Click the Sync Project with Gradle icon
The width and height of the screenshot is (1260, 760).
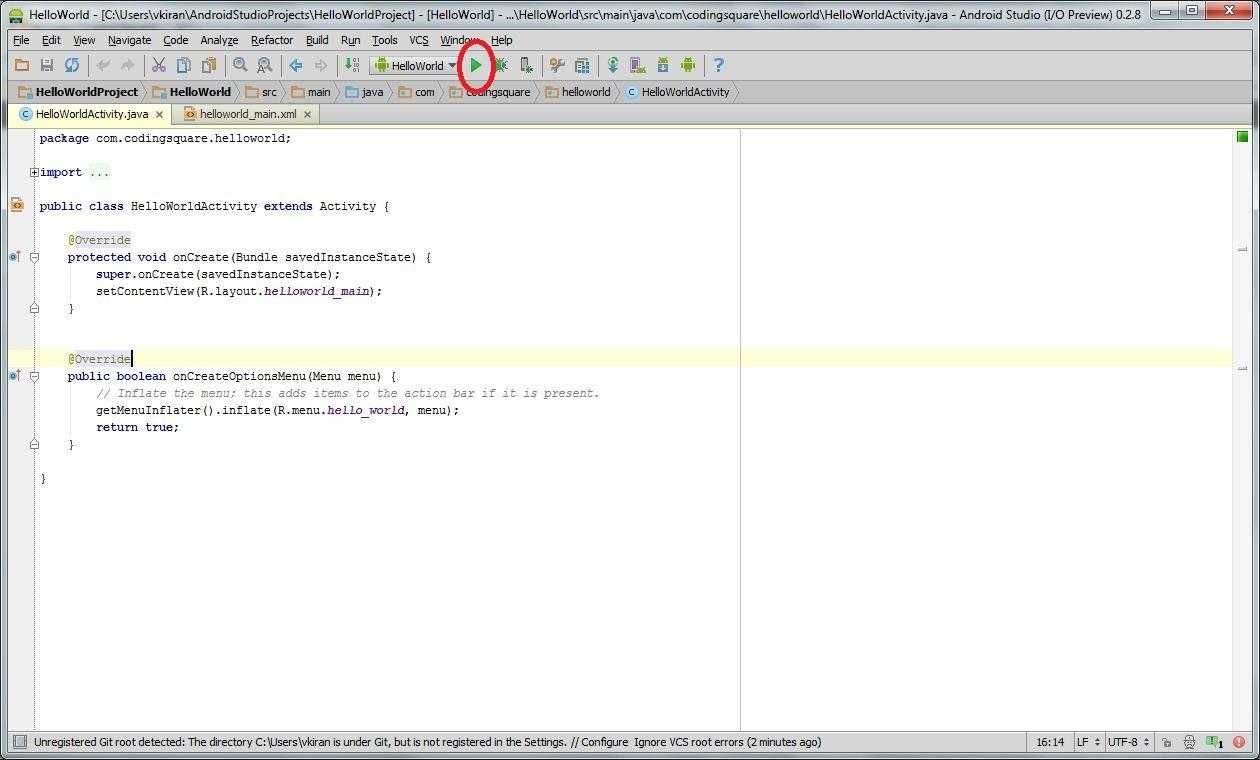click(x=613, y=65)
